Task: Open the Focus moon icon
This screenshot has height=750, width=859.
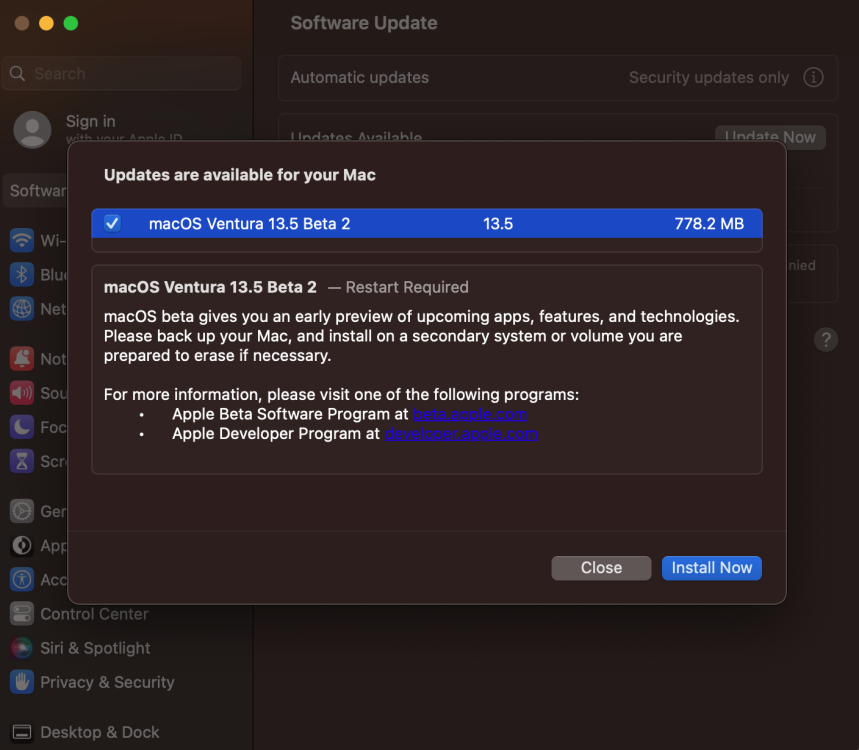Action: tap(22, 427)
